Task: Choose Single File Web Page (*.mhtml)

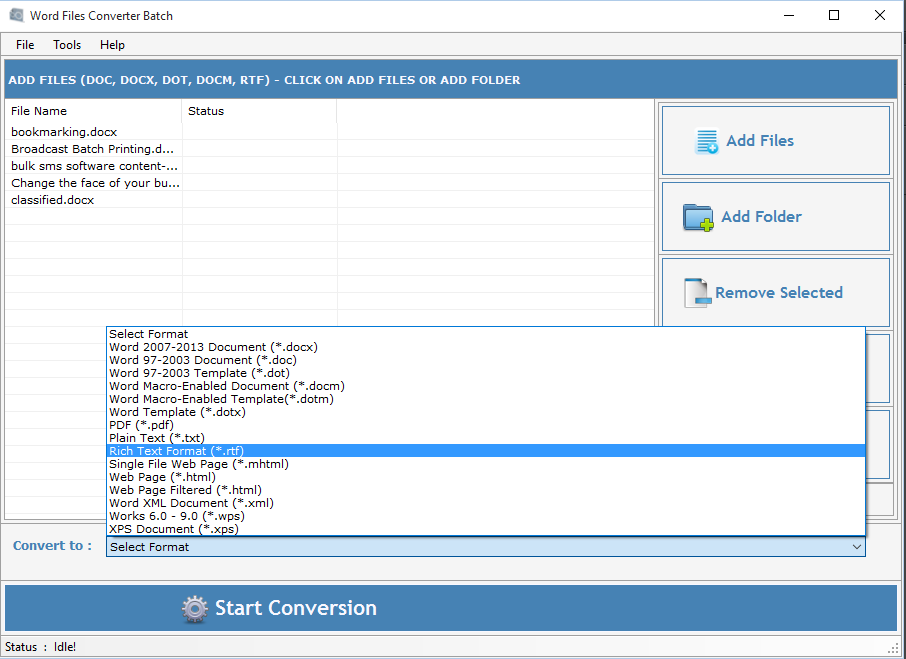Action: click(x=486, y=464)
